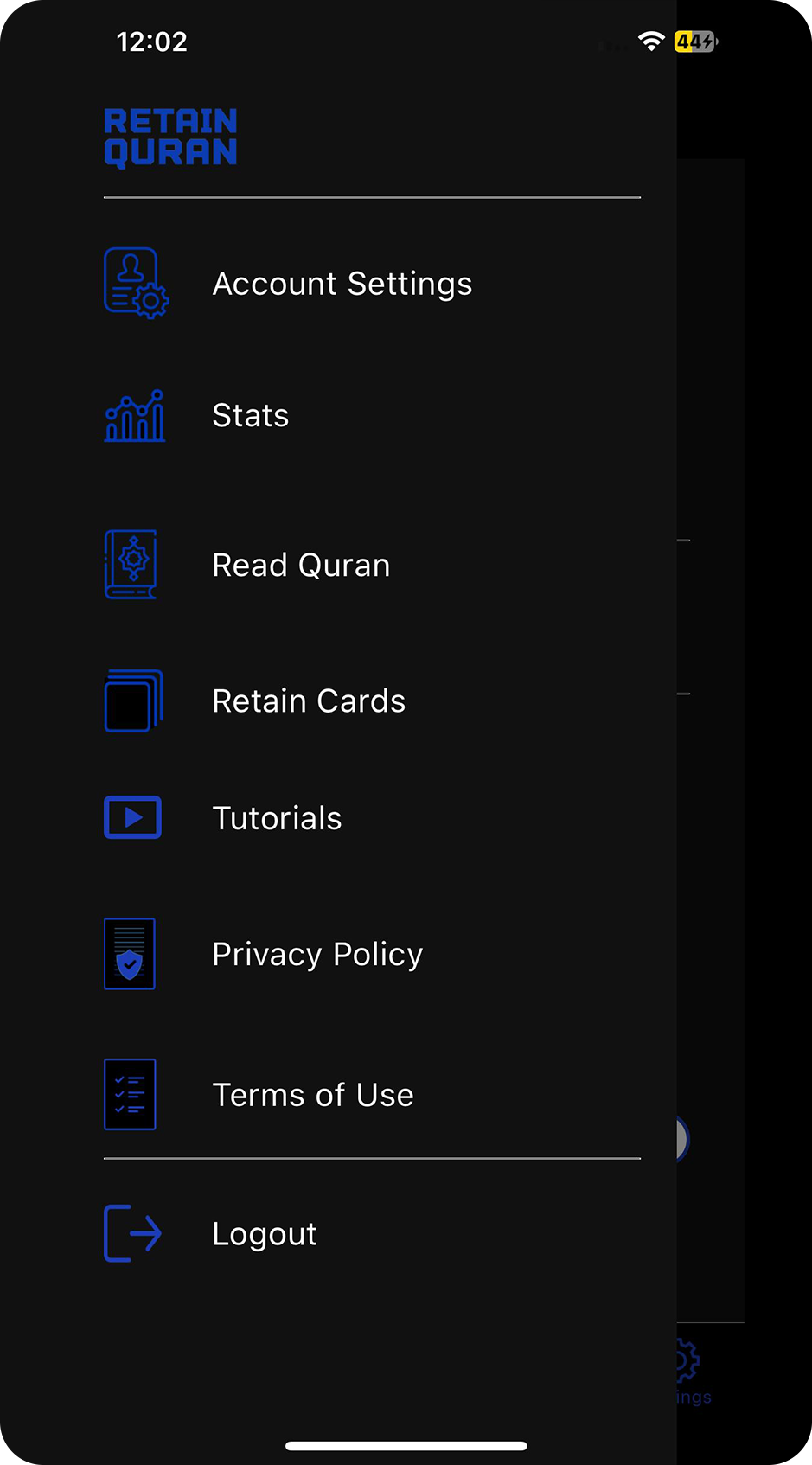The height and width of the screenshot is (1465, 812).
Task: View the Privacy Policy
Action: [317, 955]
